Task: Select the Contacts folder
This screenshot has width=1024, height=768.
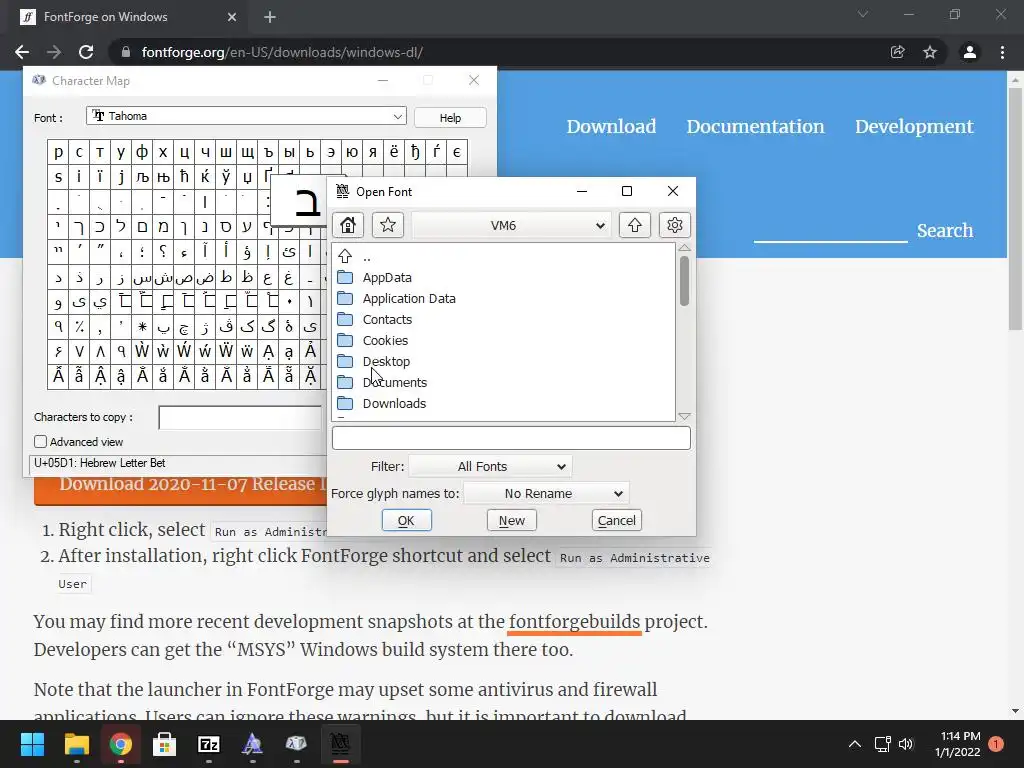Action: [x=387, y=319]
